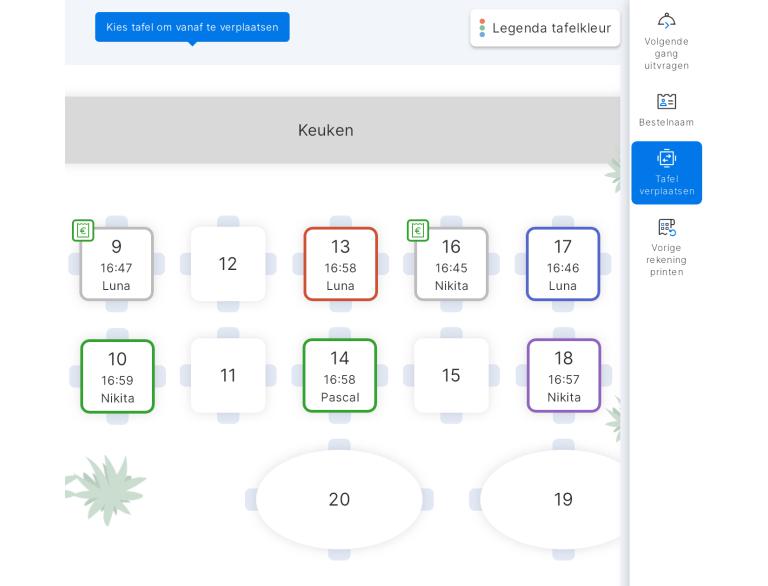Image resolution: width=768 pixels, height=586 pixels.
Task: Click empty table 12
Action: point(228,264)
